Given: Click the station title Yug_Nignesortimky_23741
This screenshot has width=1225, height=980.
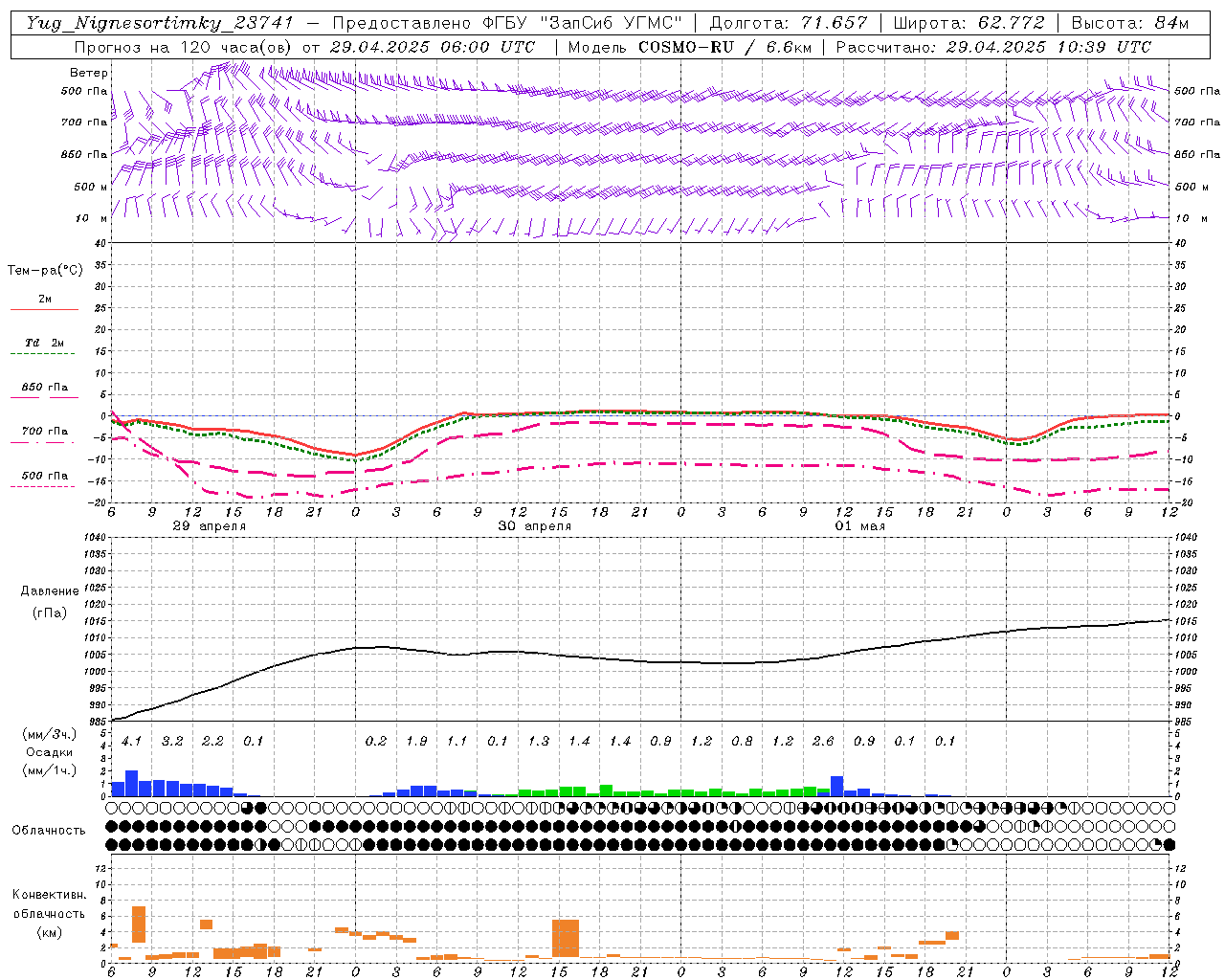Looking at the screenshot, I should point(159,23).
